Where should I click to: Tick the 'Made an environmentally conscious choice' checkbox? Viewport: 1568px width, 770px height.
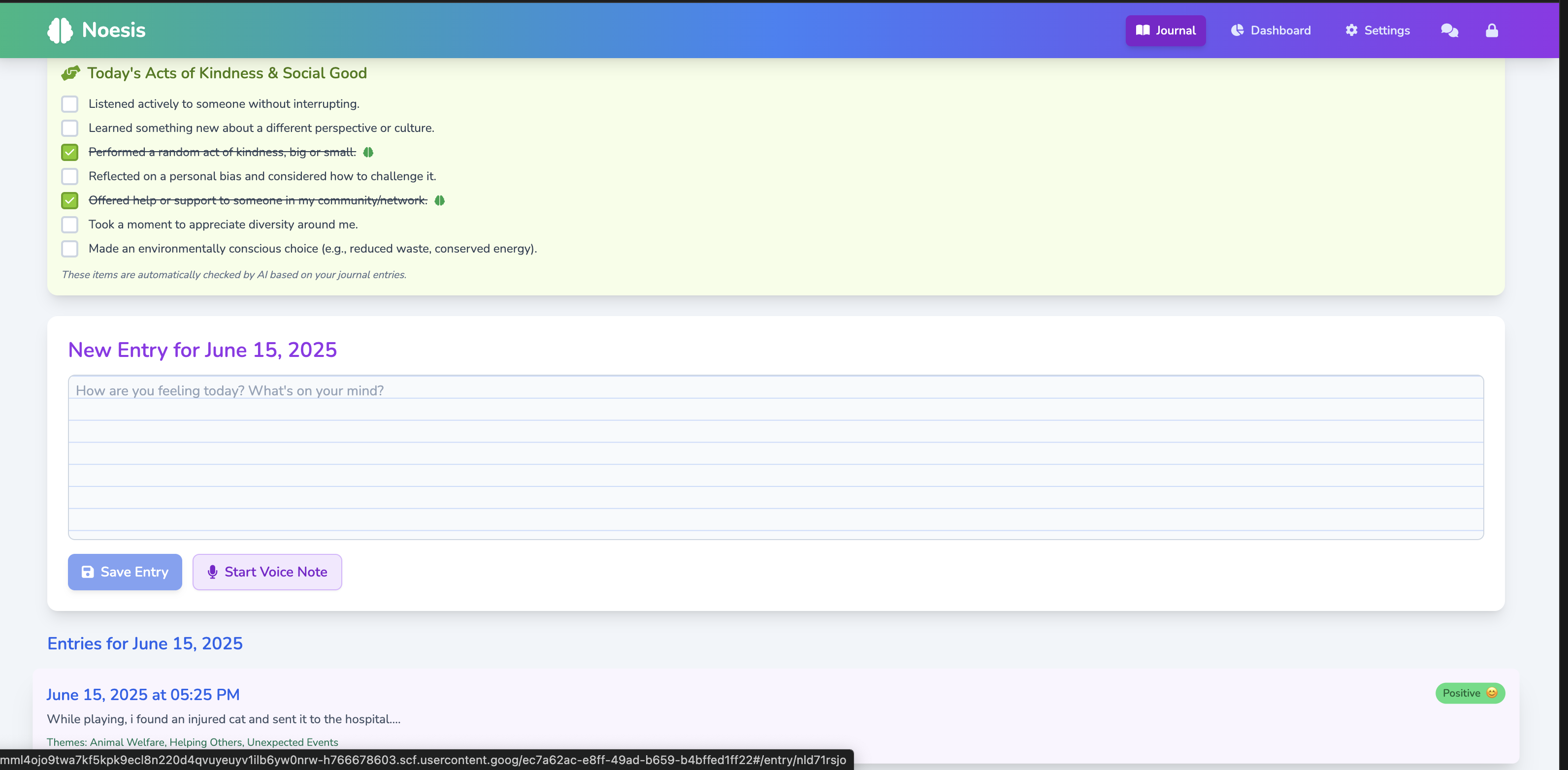(70, 248)
